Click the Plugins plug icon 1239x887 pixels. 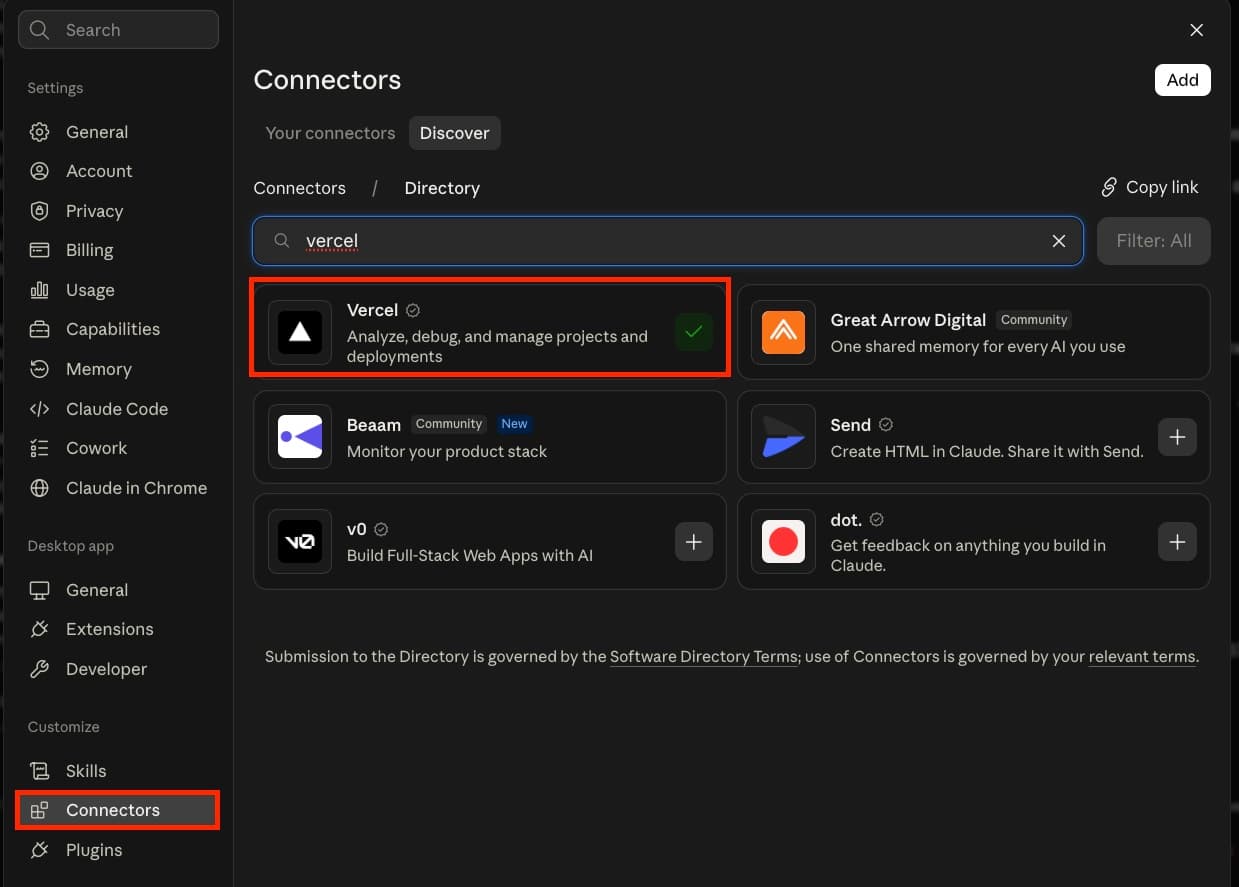(x=39, y=850)
